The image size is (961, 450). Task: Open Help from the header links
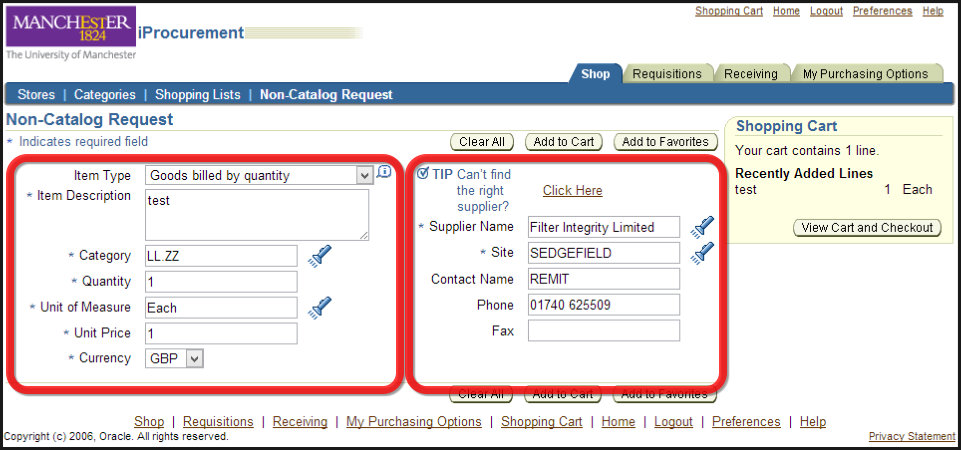(x=933, y=11)
